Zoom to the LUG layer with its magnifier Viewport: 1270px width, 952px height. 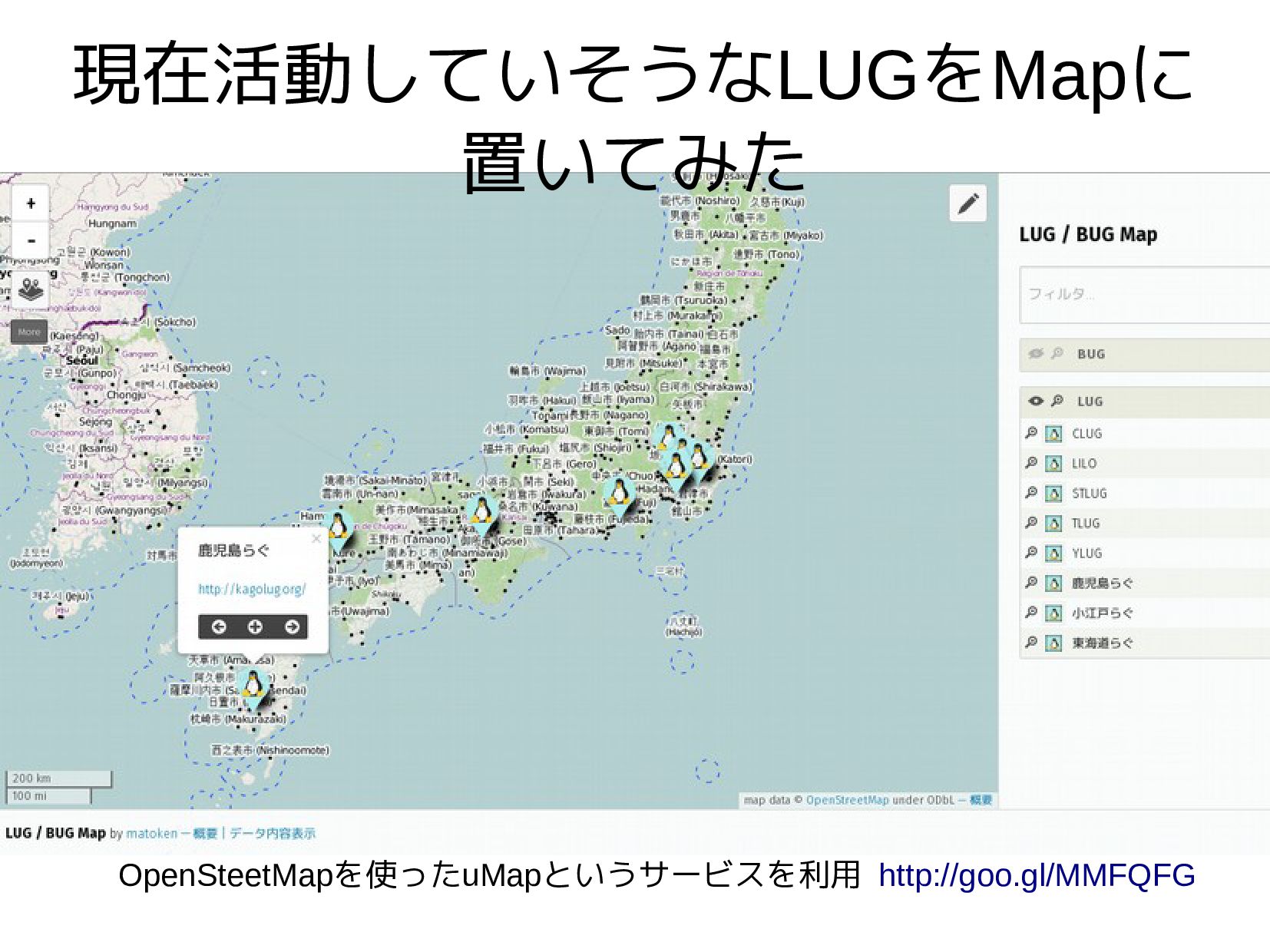[x=1057, y=401]
